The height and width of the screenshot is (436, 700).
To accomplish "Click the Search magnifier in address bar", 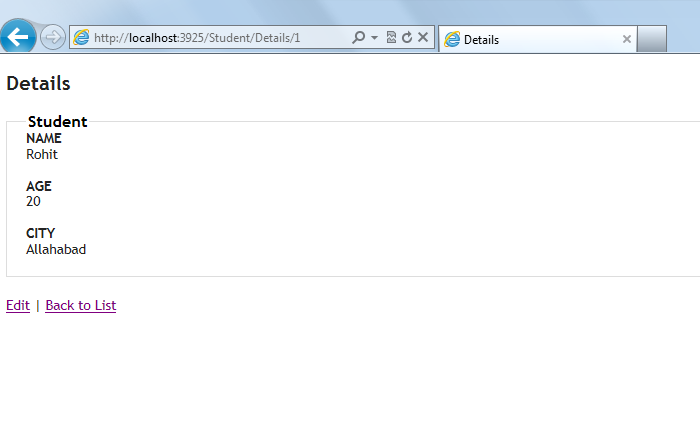I will [x=359, y=38].
